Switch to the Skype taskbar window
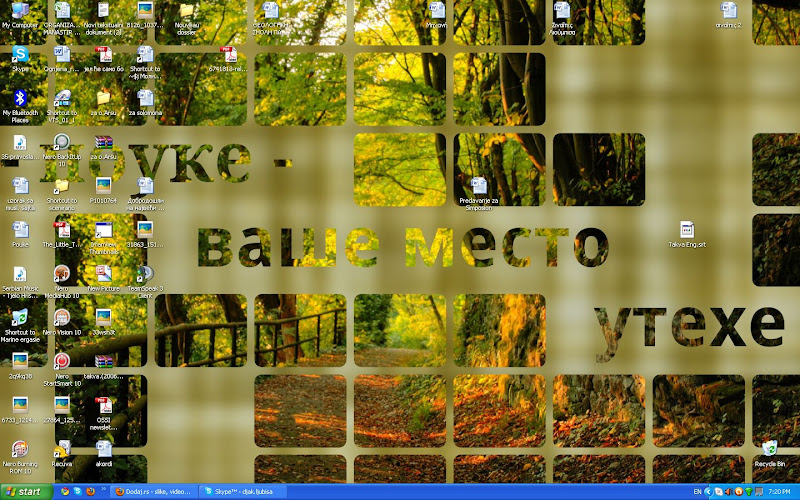The image size is (800, 500). [242, 492]
